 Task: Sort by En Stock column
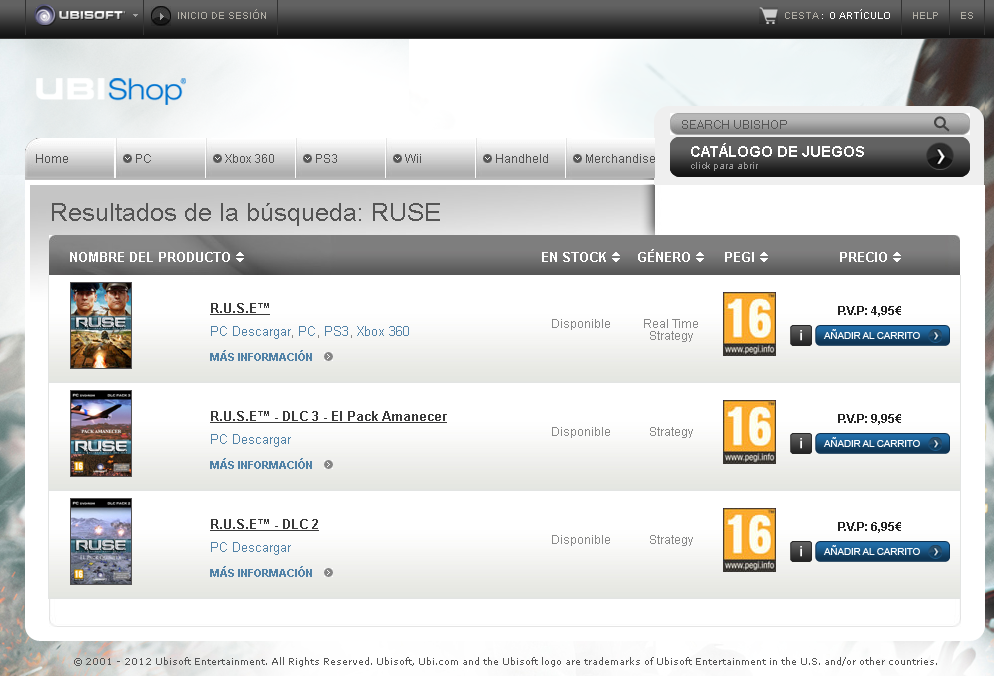580,257
